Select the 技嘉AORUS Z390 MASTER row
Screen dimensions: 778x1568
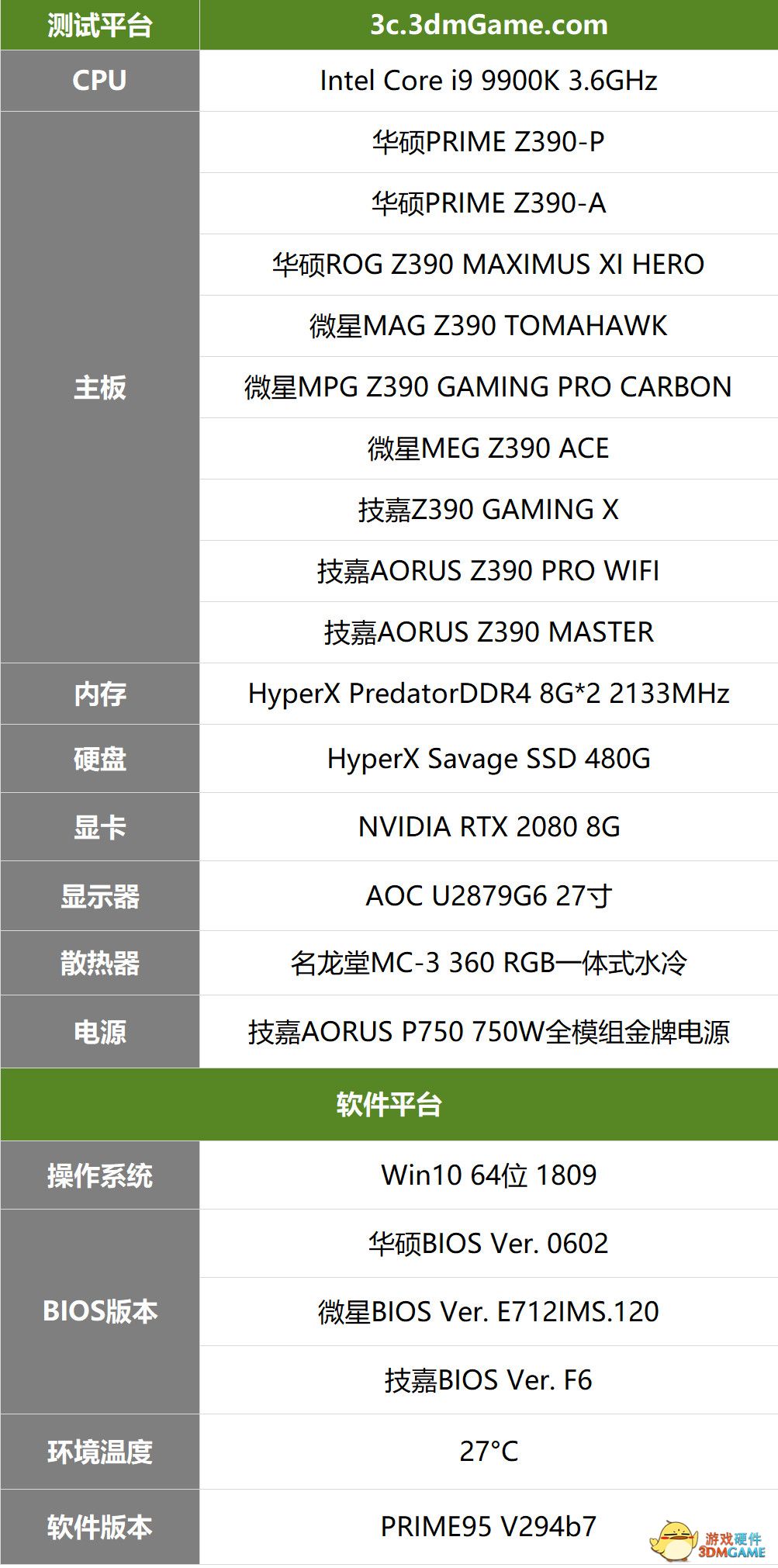(x=489, y=632)
